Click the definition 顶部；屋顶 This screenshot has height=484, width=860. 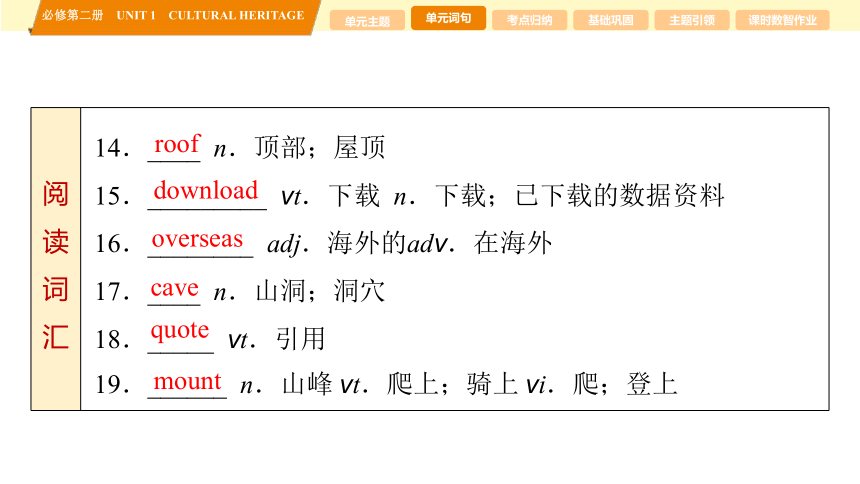(x=320, y=148)
